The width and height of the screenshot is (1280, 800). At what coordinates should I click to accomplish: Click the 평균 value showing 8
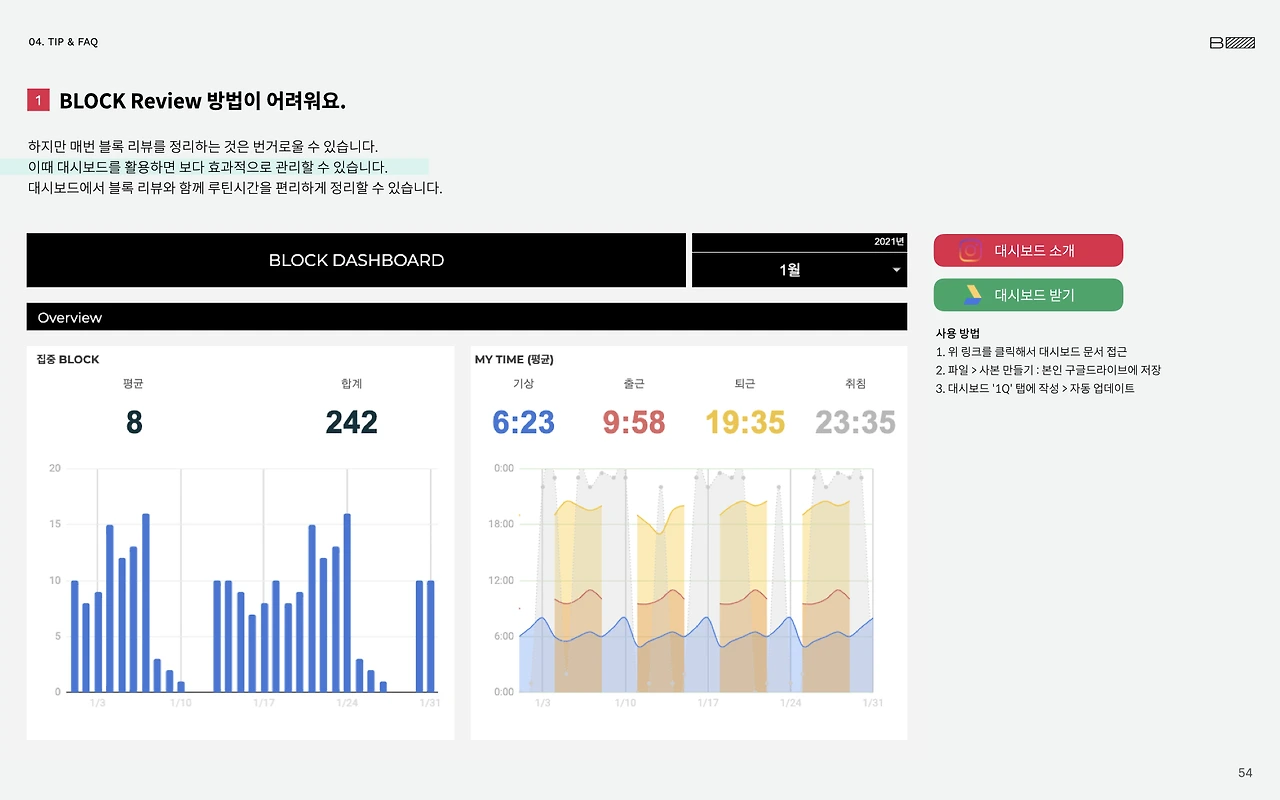click(x=133, y=420)
